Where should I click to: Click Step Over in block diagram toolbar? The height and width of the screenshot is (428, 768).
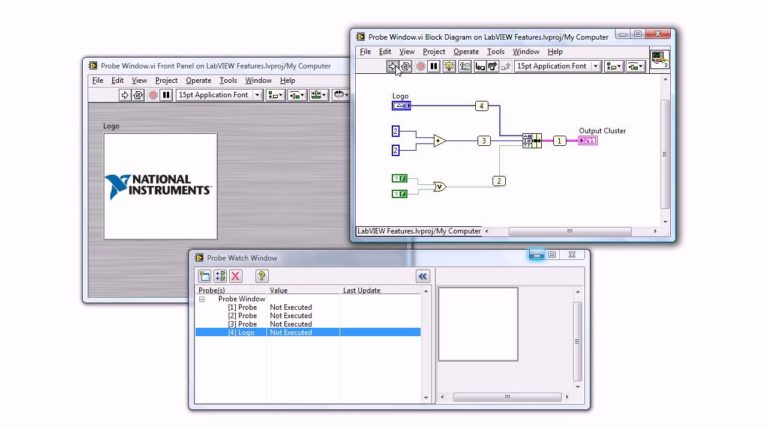click(x=492, y=66)
